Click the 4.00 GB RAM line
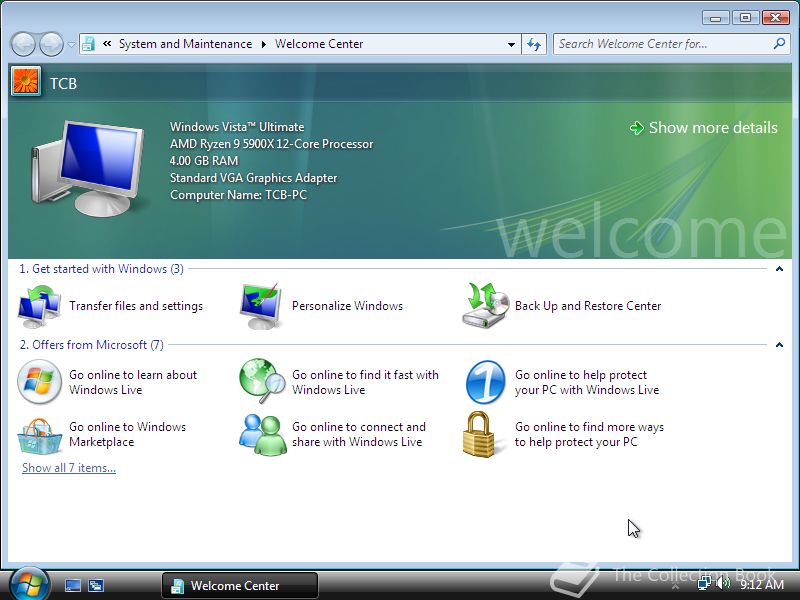 (204, 161)
